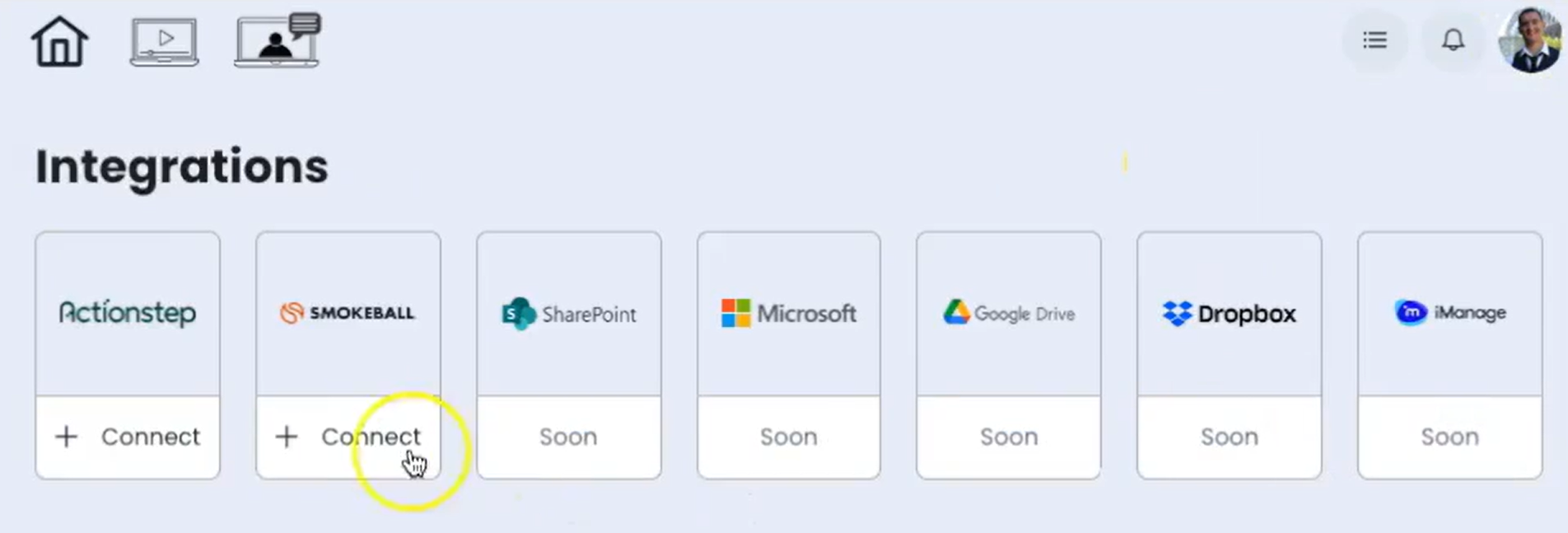
Task: Click Soon under Microsoft
Action: coord(788,437)
